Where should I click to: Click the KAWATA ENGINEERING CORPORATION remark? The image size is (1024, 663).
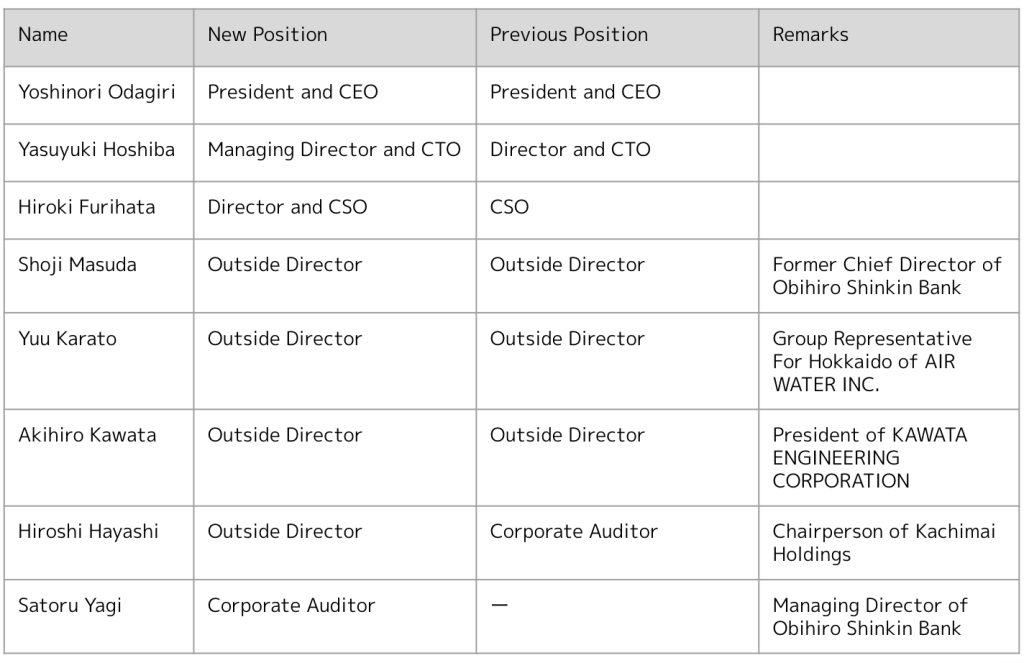coord(889,457)
